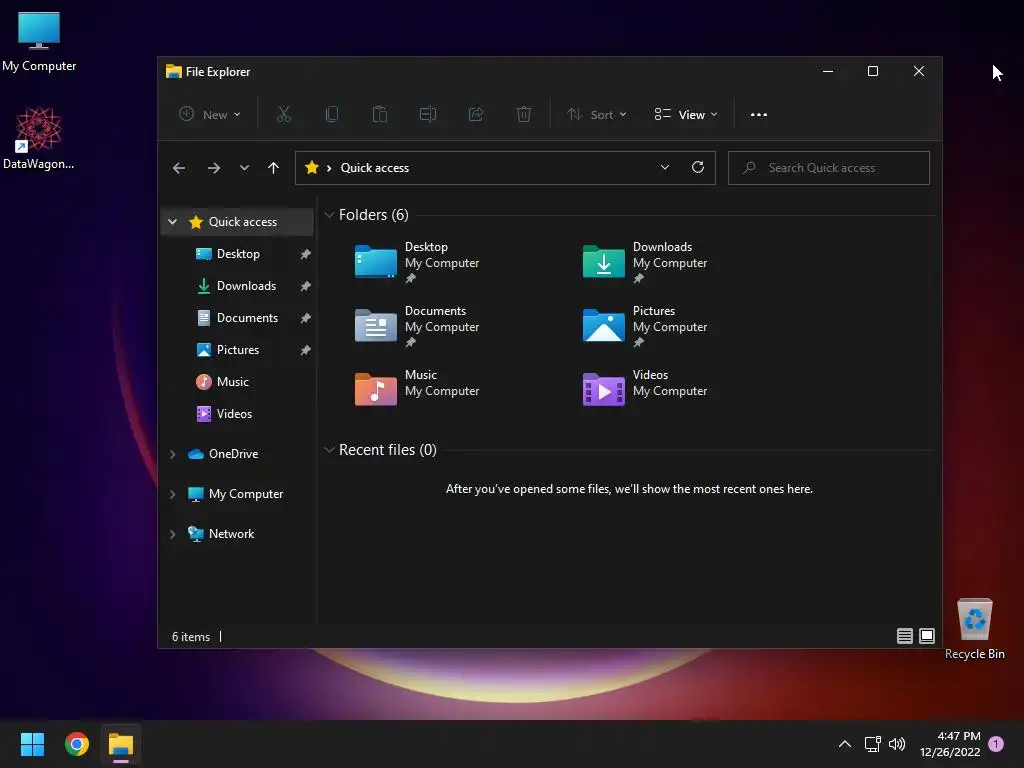The image size is (1024, 768).
Task: Select My Computer in the navigation pane
Action: point(246,494)
